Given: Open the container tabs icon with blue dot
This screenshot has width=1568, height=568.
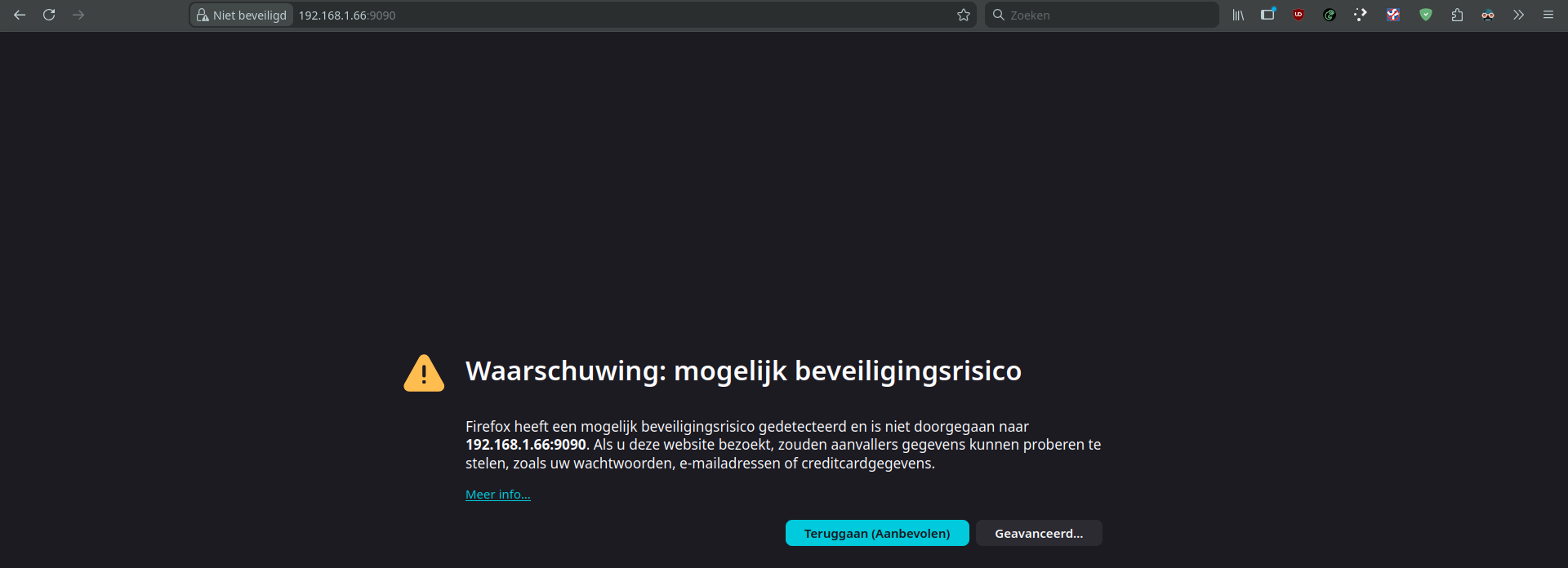Looking at the screenshot, I should 1267,15.
